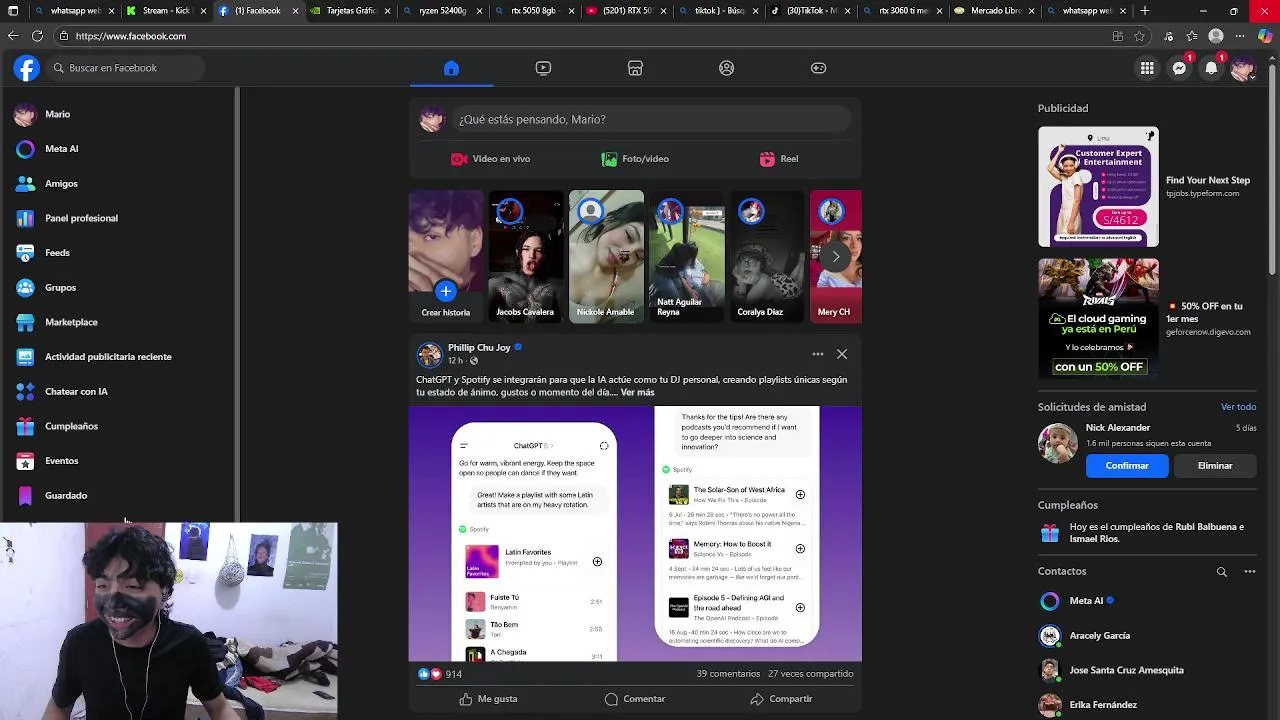This screenshot has height=720, width=1280.
Task: Open Contactos options three-dots
Action: click(1249, 572)
